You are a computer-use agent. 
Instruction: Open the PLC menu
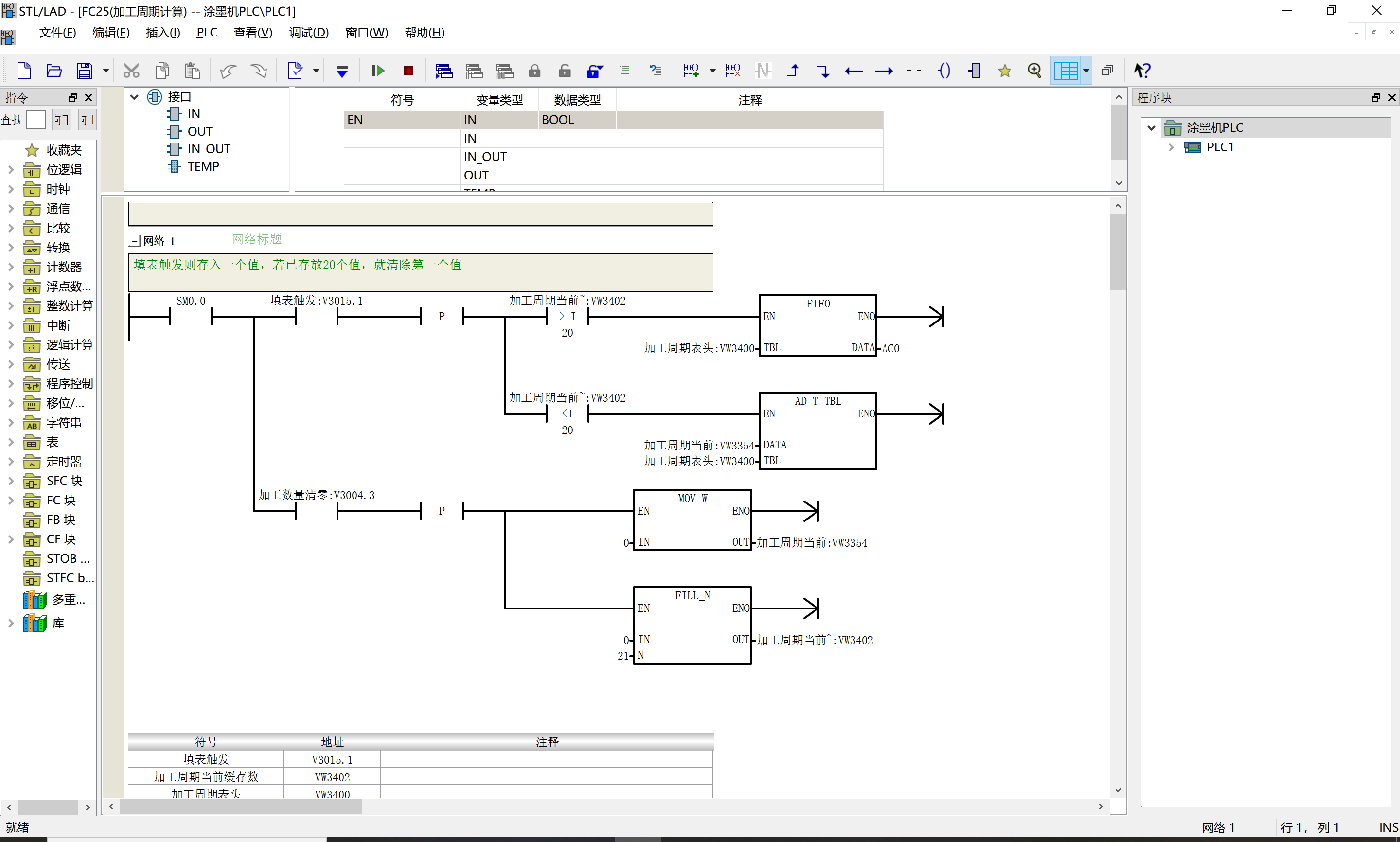click(207, 32)
